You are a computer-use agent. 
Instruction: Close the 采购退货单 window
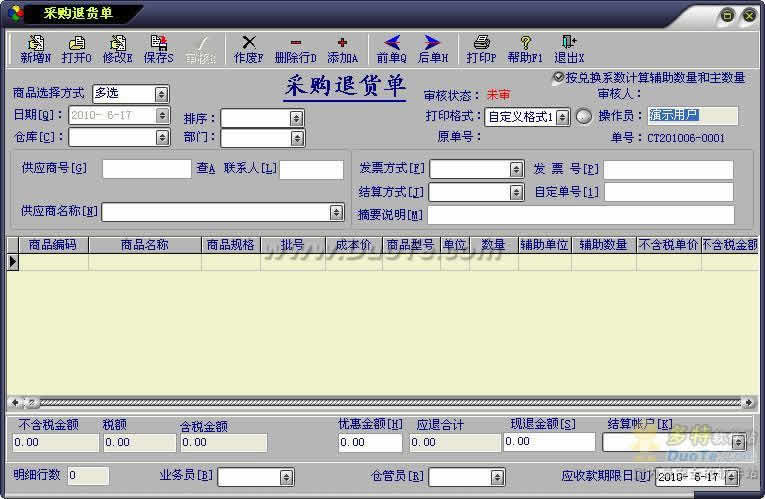749,16
